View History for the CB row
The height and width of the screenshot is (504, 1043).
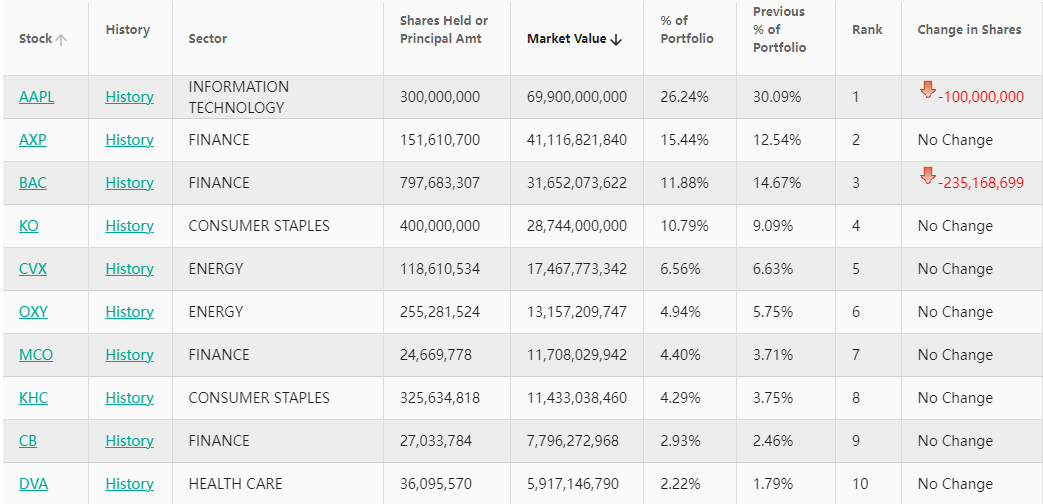pyautogui.click(x=129, y=441)
